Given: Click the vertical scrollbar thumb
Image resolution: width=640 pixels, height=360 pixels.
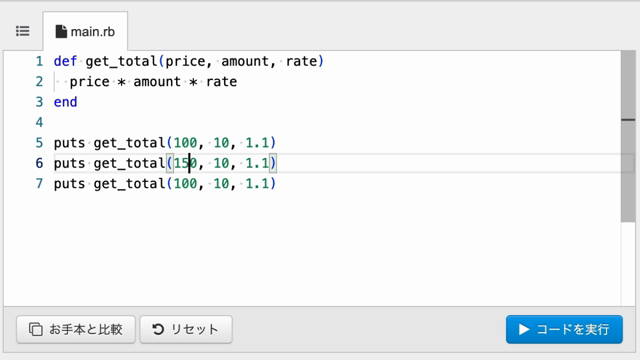Looking at the screenshot, I should point(628,137).
